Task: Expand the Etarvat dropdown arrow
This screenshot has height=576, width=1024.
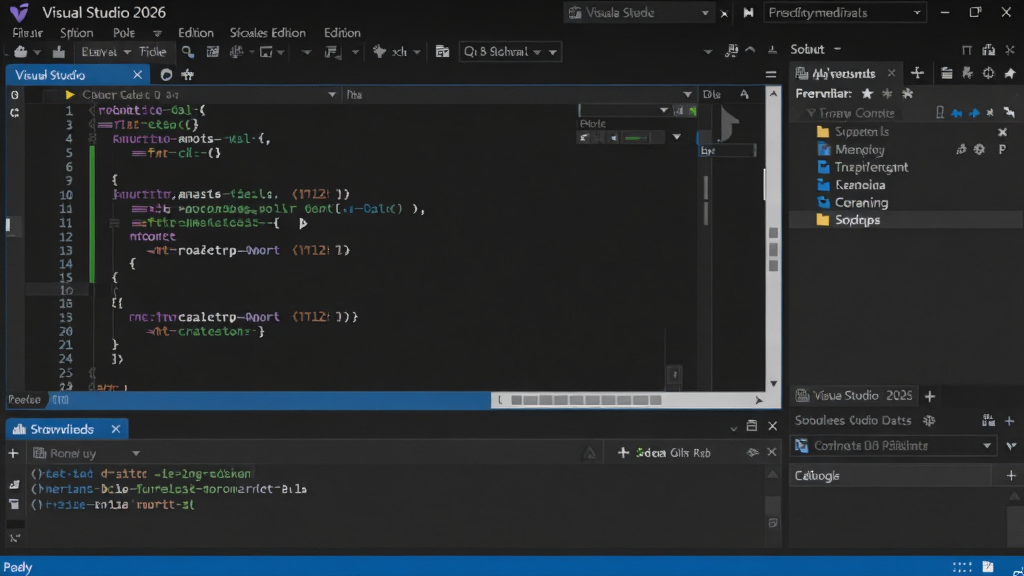Action: [x=127, y=52]
